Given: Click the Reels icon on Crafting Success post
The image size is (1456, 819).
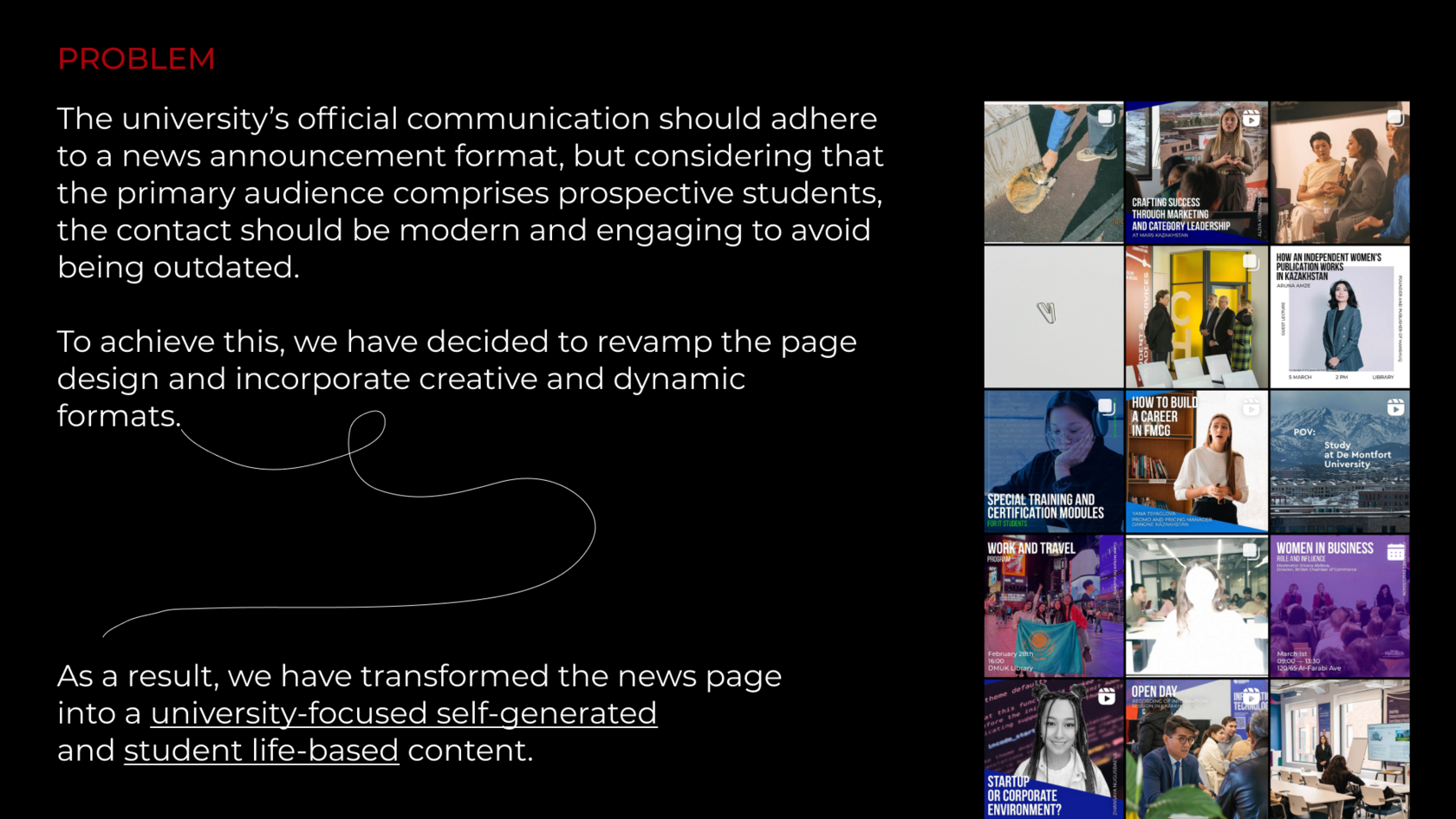Looking at the screenshot, I should click(1251, 119).
